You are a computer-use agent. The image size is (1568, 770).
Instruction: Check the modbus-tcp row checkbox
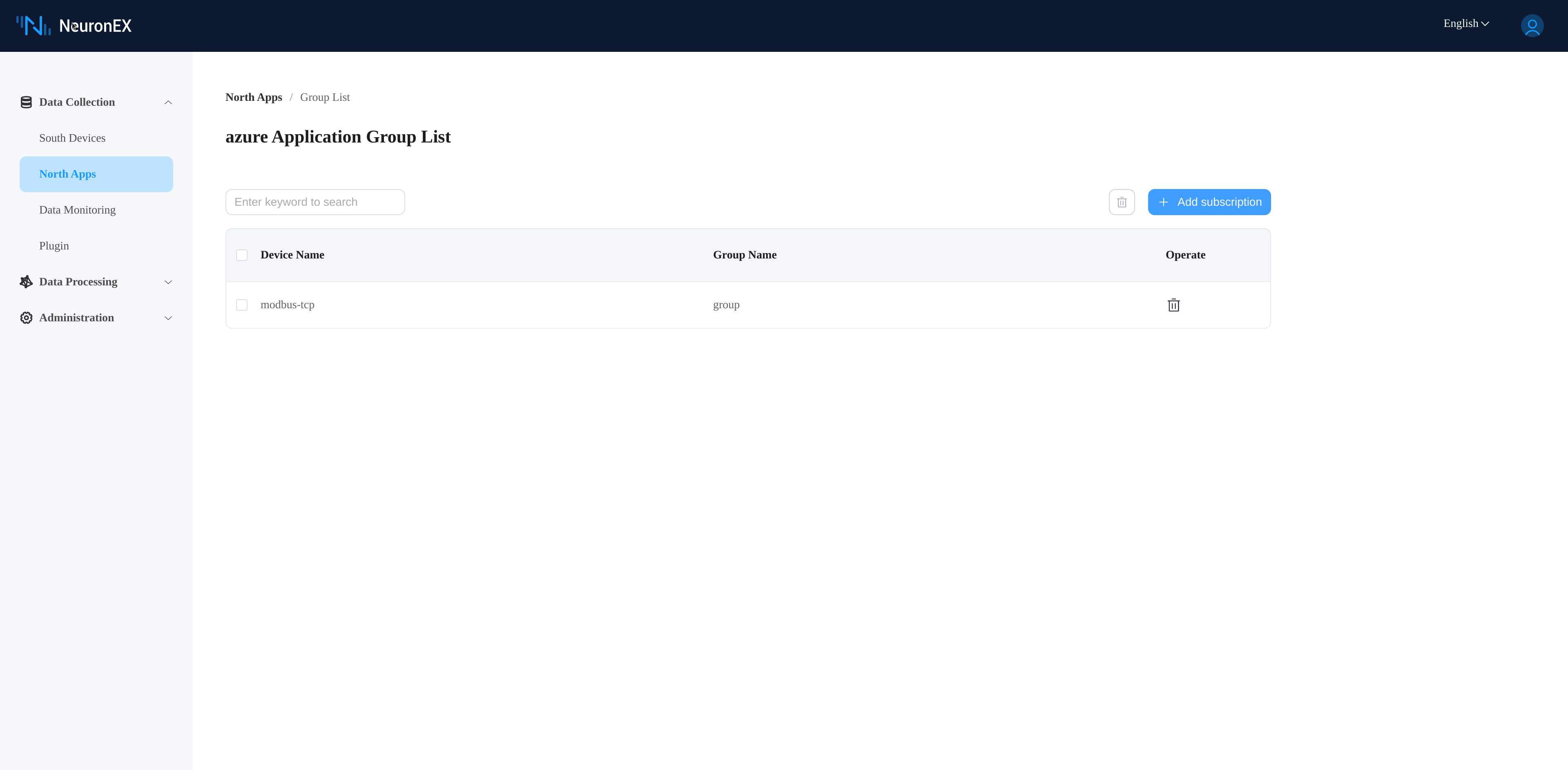[x=242, y=305]
